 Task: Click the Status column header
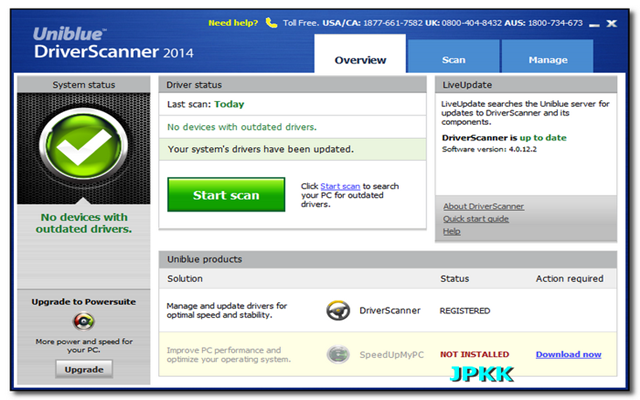click(x=454, y=279)
